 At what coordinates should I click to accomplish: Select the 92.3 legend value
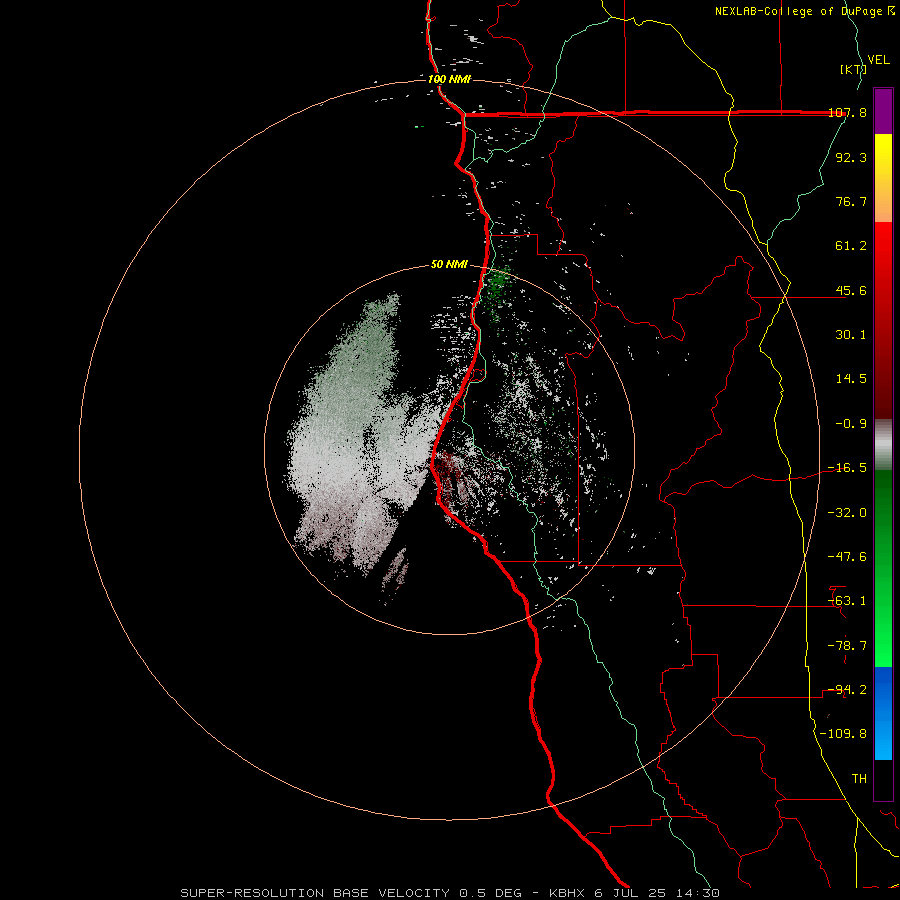851,157
